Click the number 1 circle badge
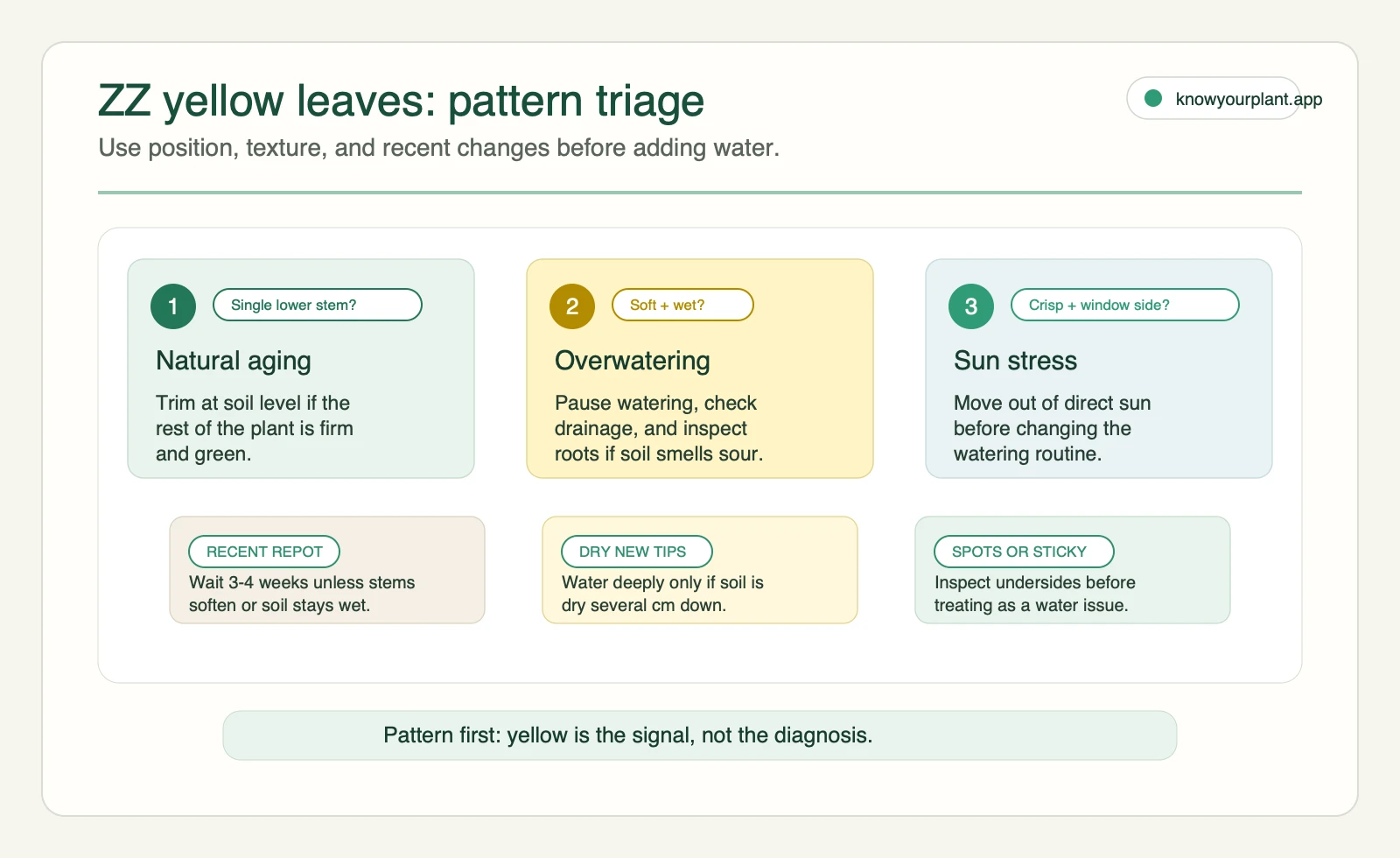 173,306
